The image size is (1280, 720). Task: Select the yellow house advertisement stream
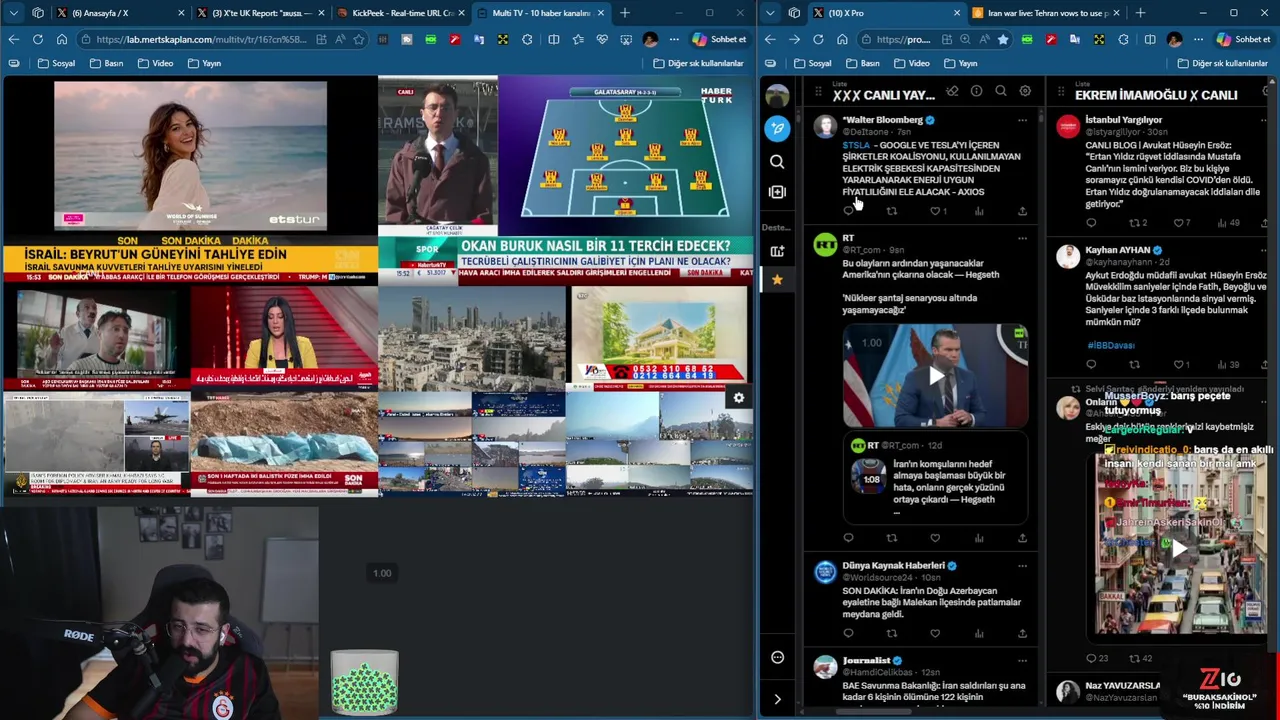tap(659, 337)
